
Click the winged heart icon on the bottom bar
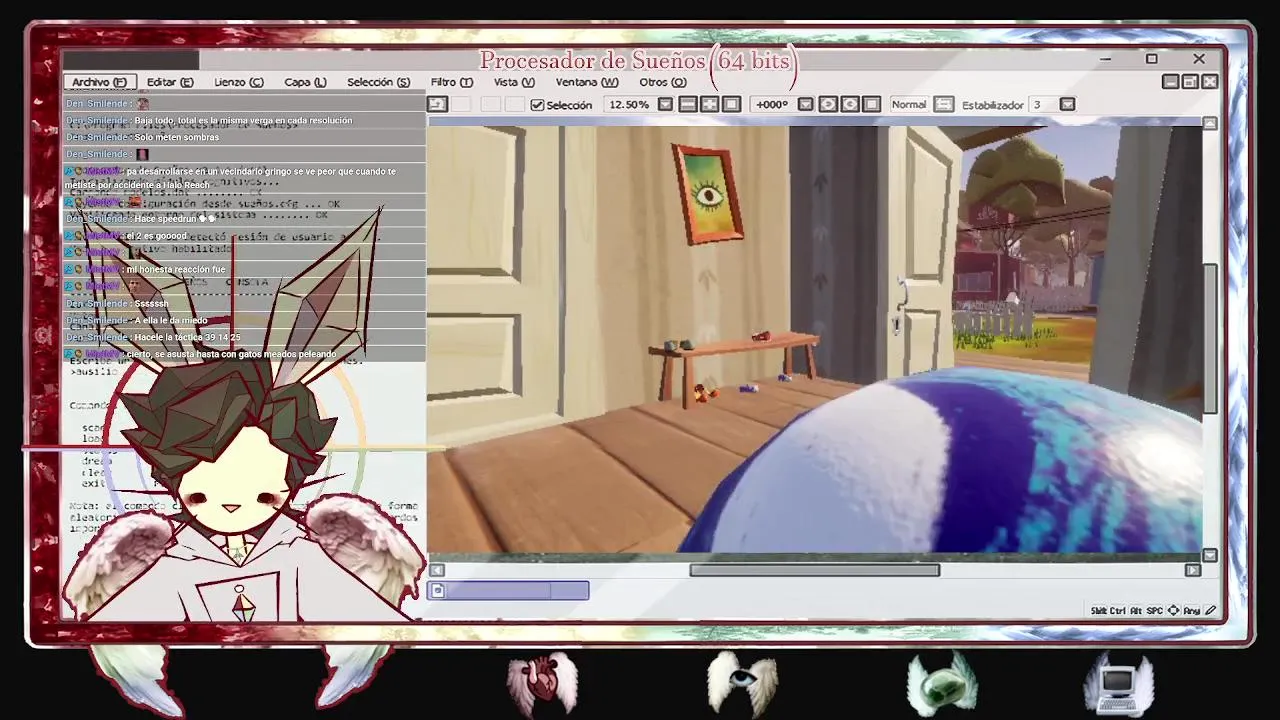542,682
